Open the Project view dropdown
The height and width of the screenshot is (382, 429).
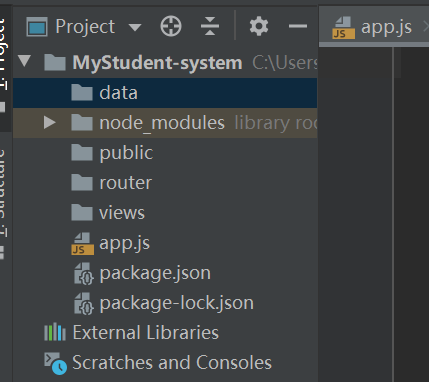coord(135,27)
